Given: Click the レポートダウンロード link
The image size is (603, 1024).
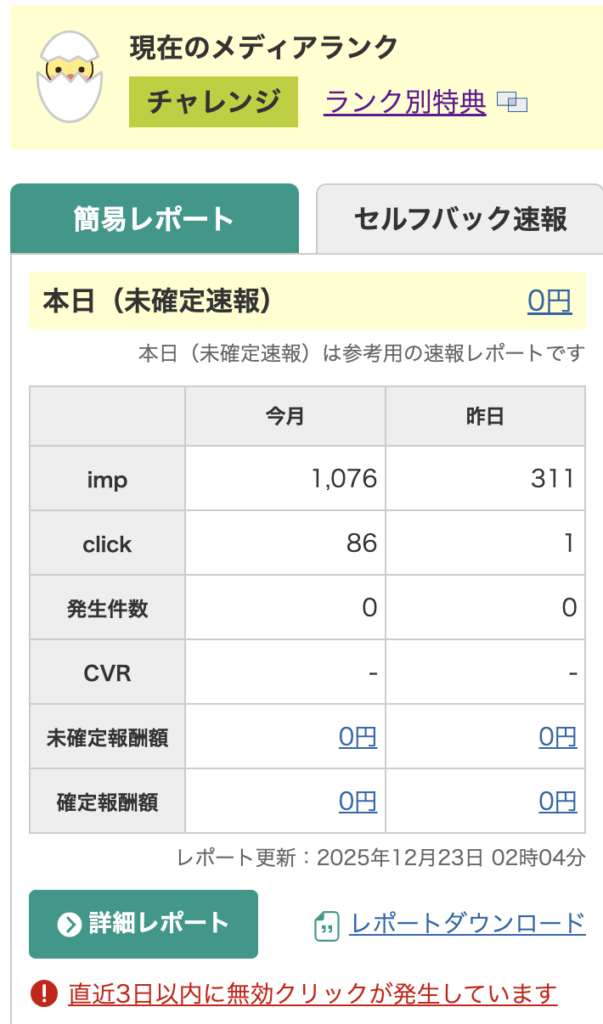Looking at the screenshot, I should pos(466,923).
